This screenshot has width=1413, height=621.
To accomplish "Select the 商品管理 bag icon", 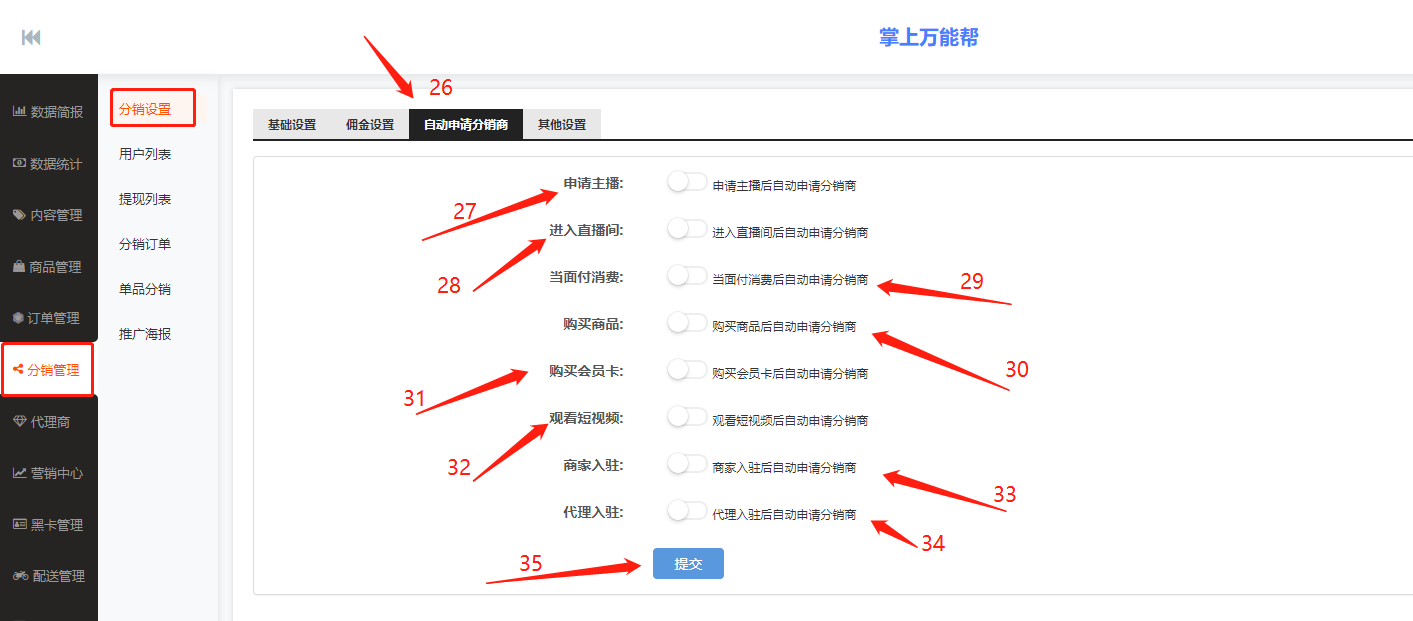I will pyautogui.click(x=19, y=267).
